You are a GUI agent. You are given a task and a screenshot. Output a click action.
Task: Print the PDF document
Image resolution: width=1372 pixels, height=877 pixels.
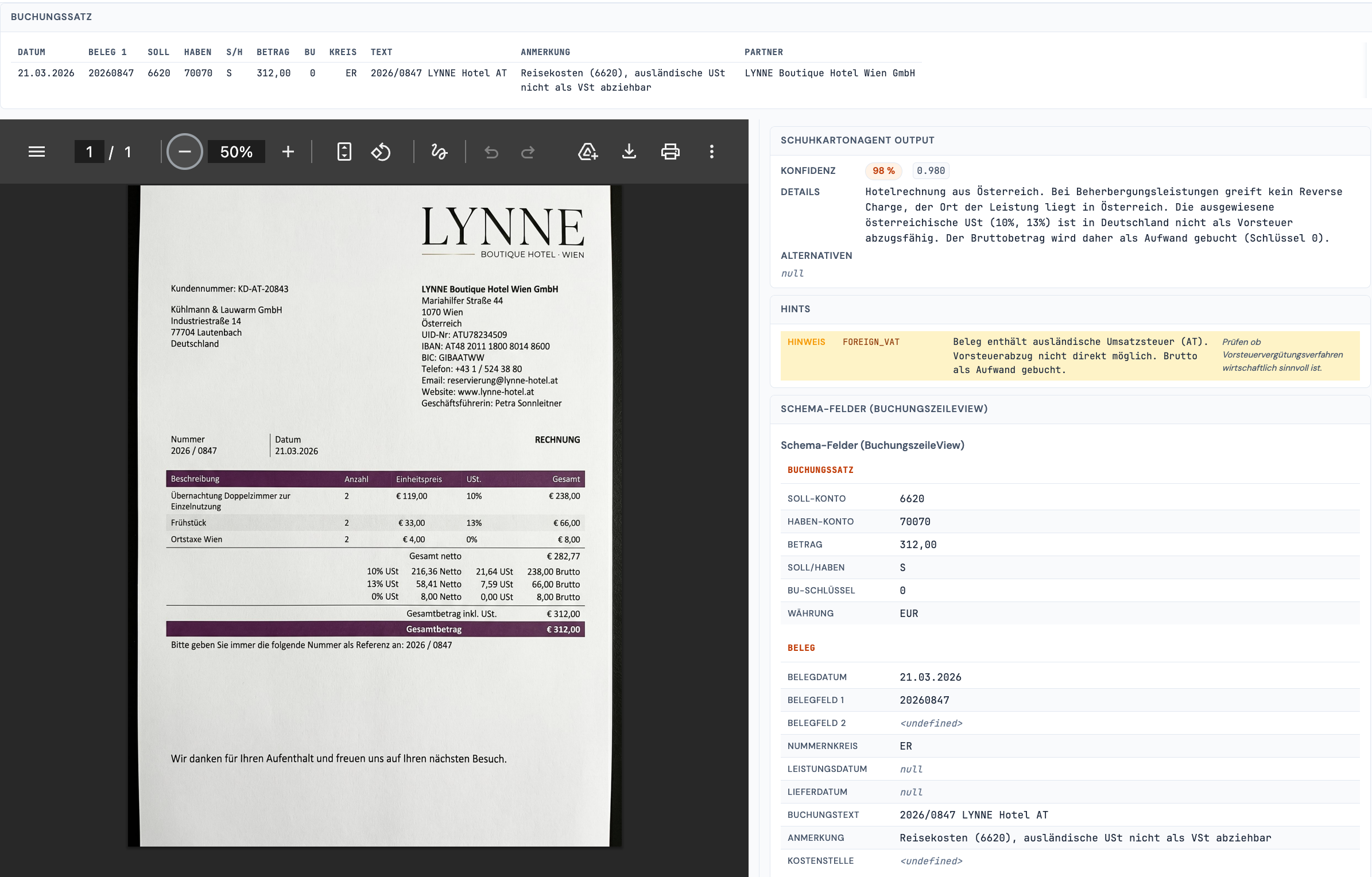click(670, 152)
